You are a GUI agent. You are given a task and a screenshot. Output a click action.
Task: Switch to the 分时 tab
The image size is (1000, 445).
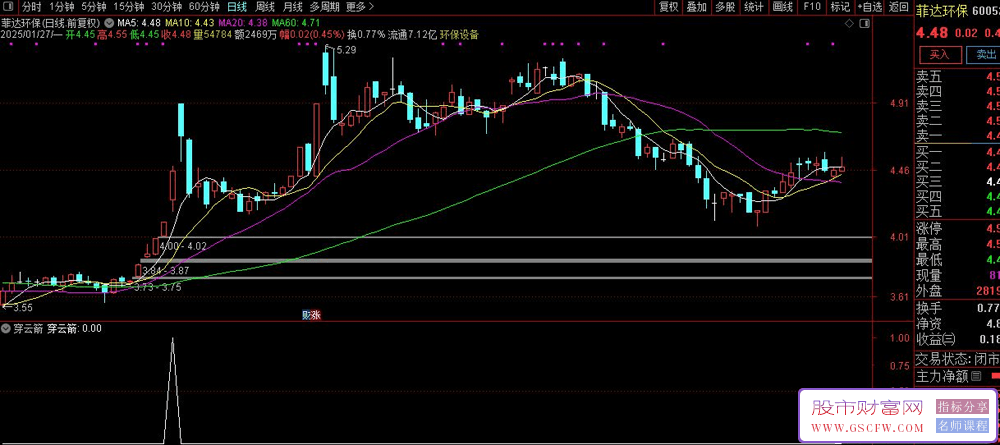coord(31,7)
